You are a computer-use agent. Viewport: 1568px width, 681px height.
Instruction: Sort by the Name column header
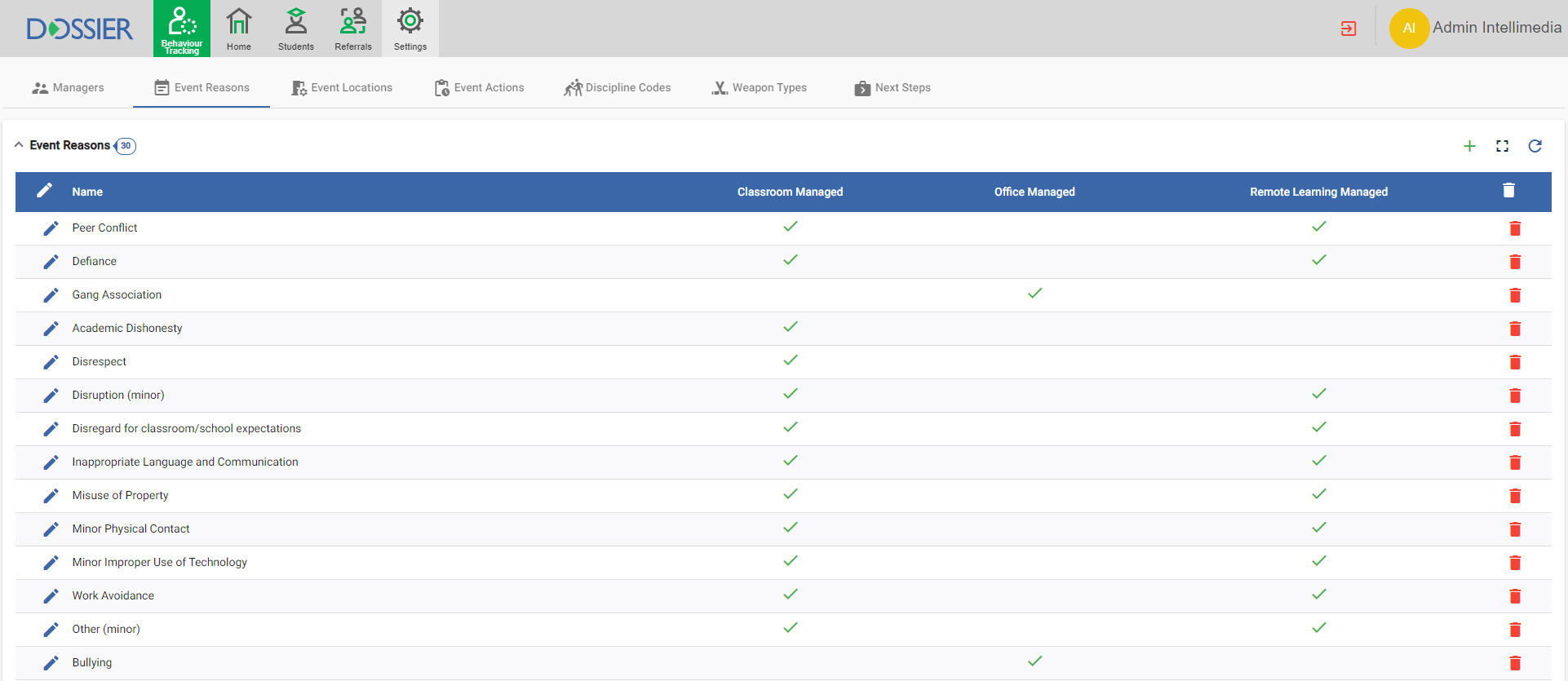click(87, 192)
